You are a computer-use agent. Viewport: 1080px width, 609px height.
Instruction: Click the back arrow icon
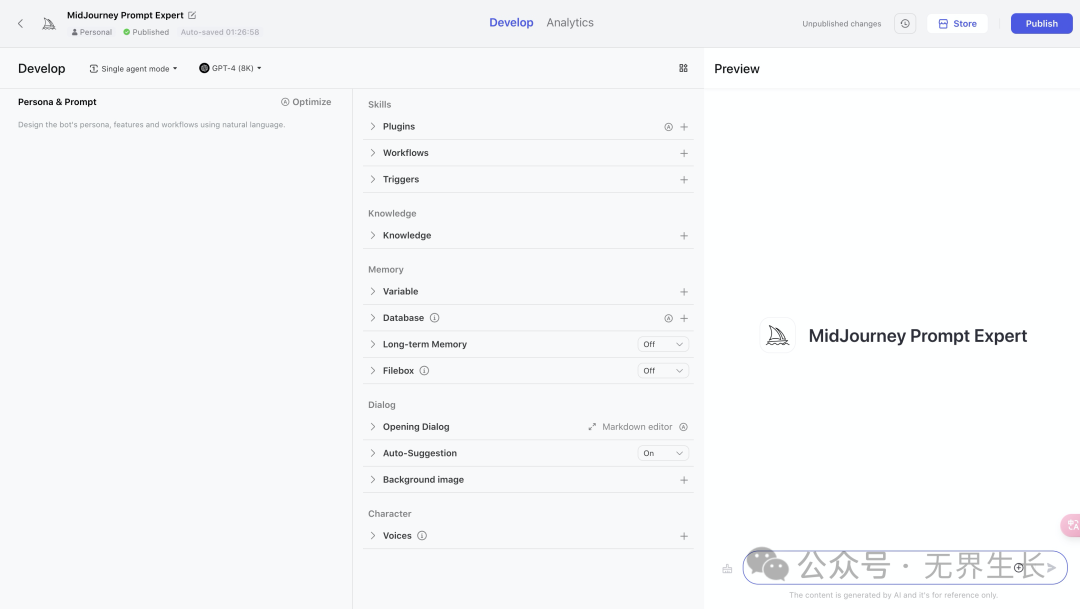click(x=20, y=23)
